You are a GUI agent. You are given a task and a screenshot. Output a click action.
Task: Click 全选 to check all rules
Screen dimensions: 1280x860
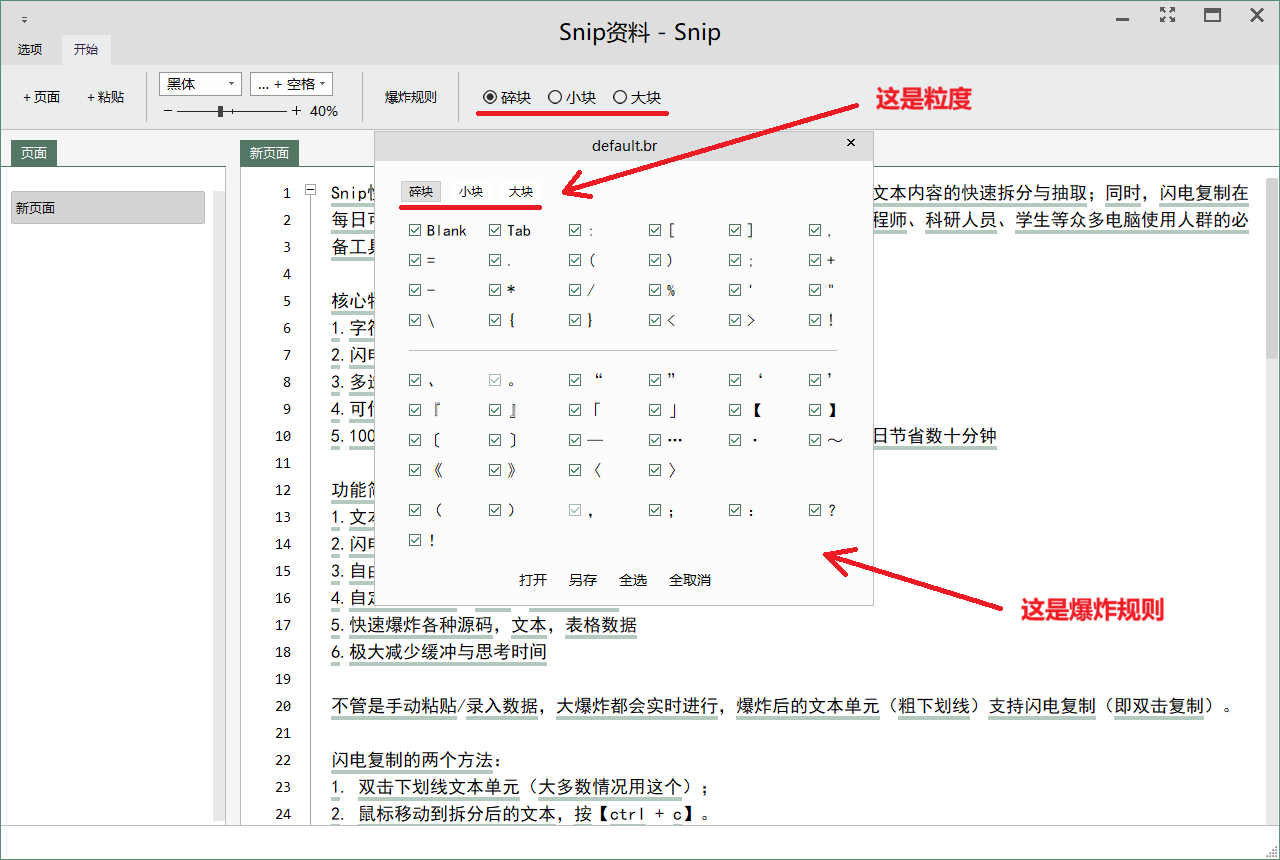pos(633,580)
